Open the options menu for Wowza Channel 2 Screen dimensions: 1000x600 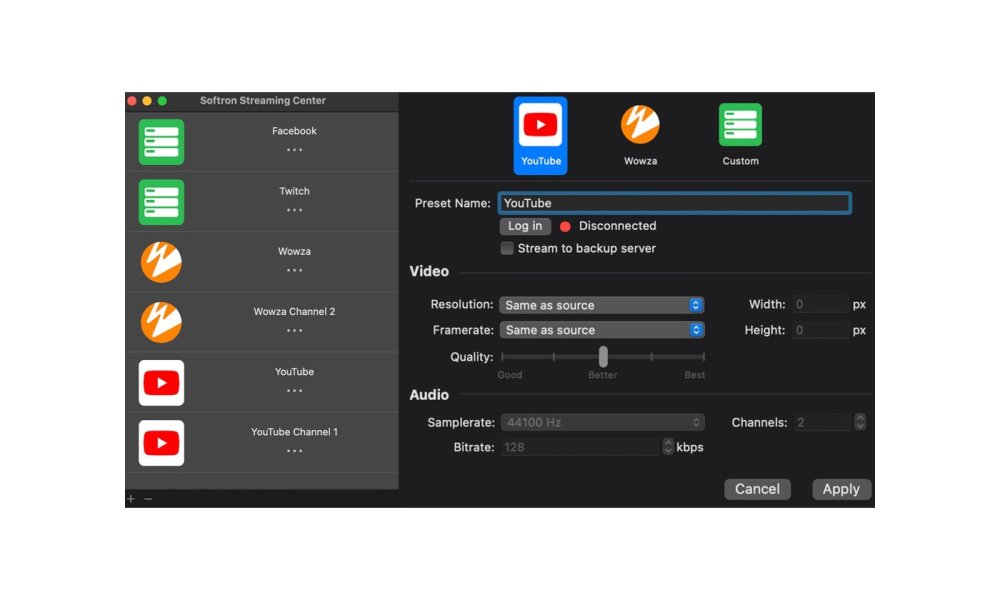coord(294,332)
